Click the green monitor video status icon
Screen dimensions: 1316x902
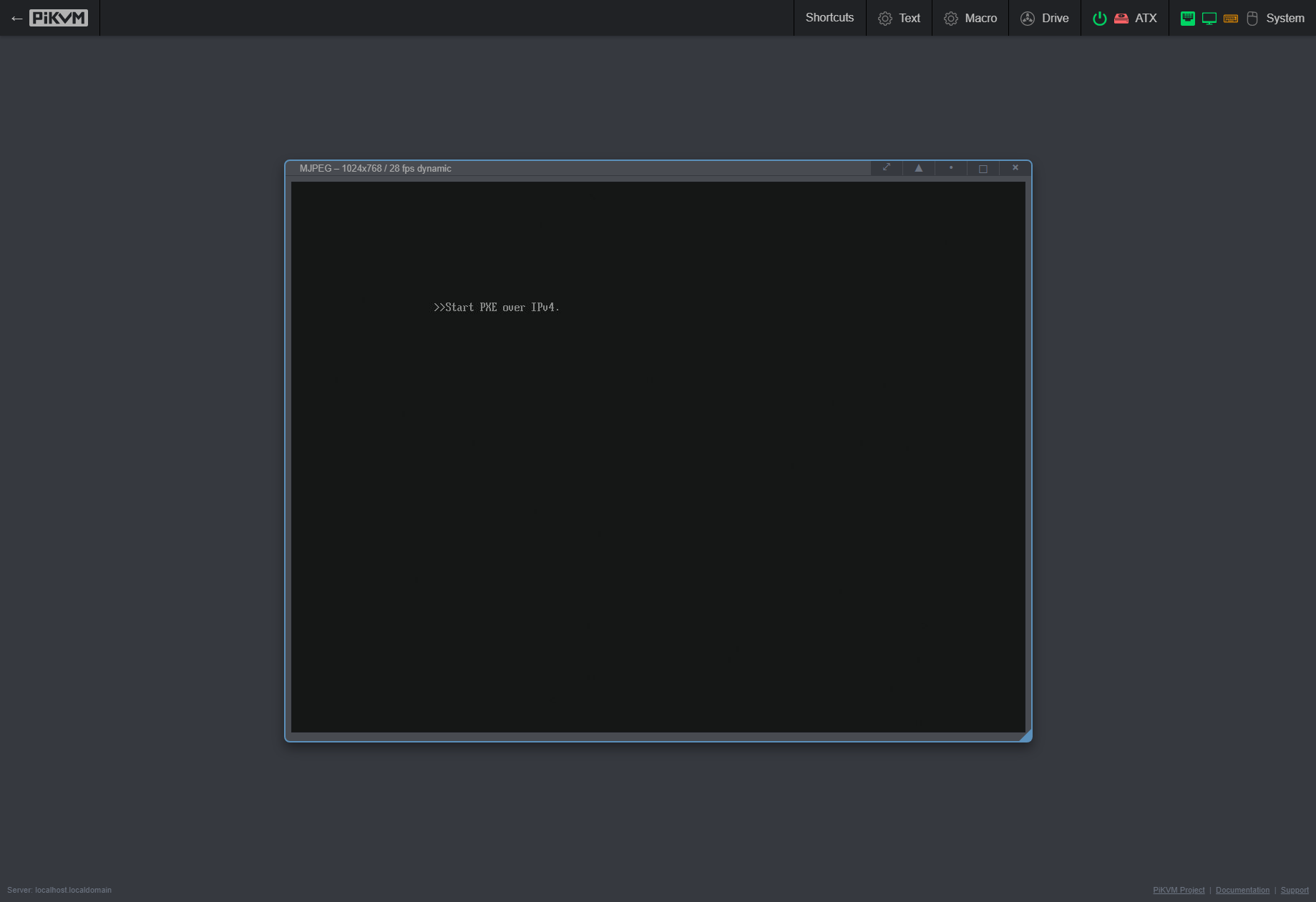(x=1209, y=19)
